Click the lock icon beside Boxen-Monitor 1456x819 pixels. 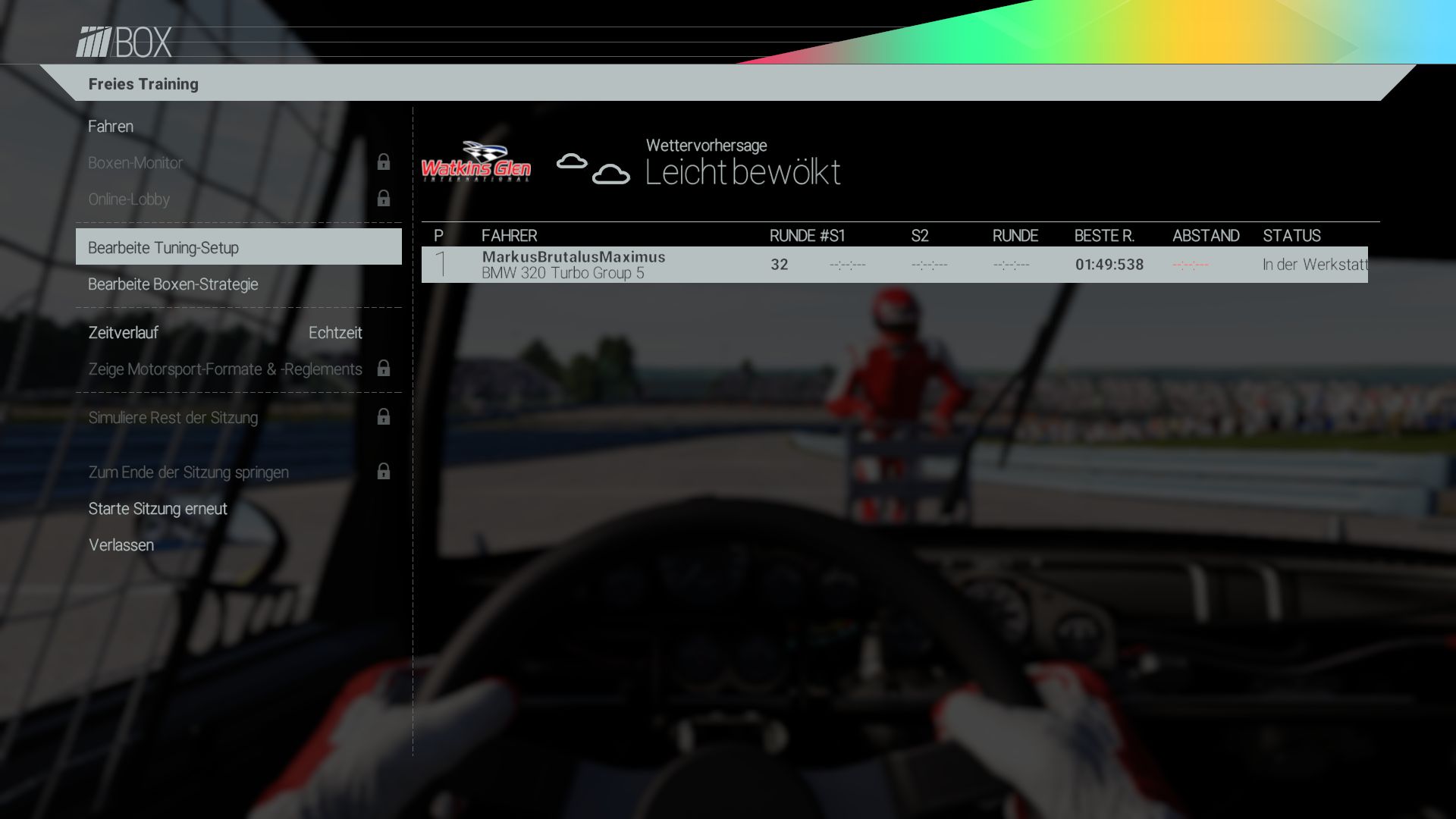pos(384,162)
